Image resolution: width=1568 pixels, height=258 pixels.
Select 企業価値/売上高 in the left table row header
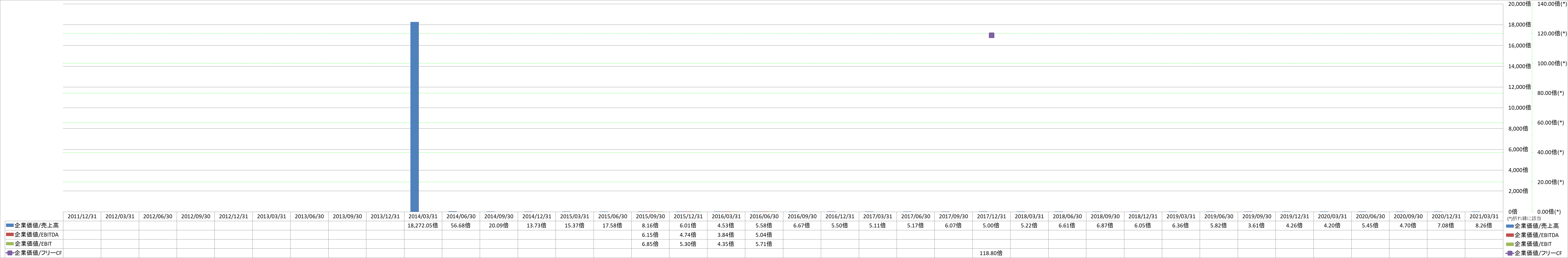[37, 225]
